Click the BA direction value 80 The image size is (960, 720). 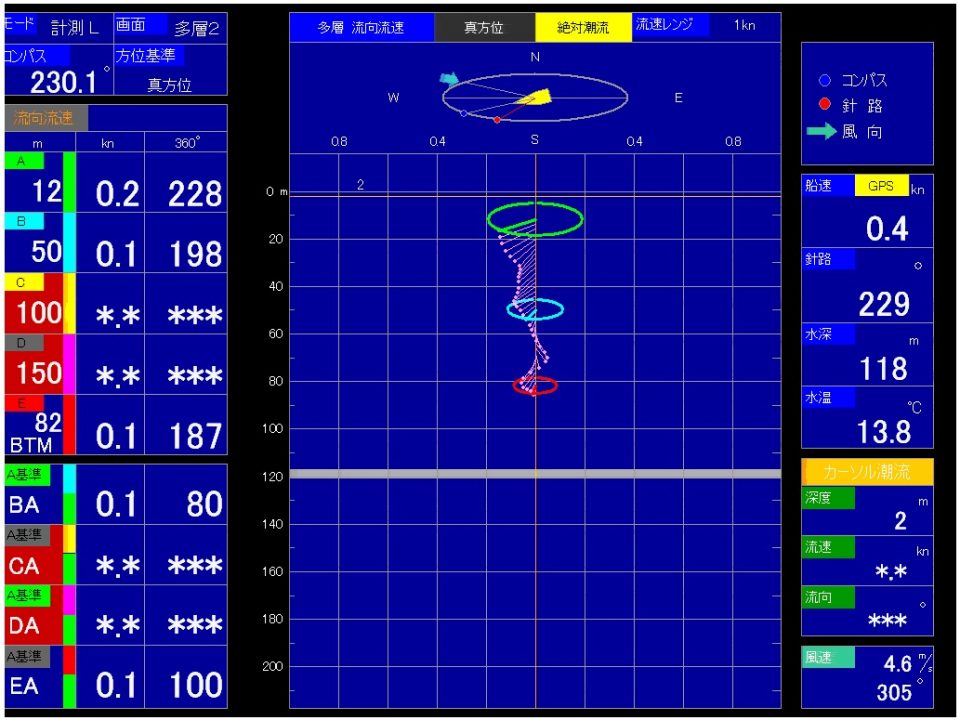(204, 504)
